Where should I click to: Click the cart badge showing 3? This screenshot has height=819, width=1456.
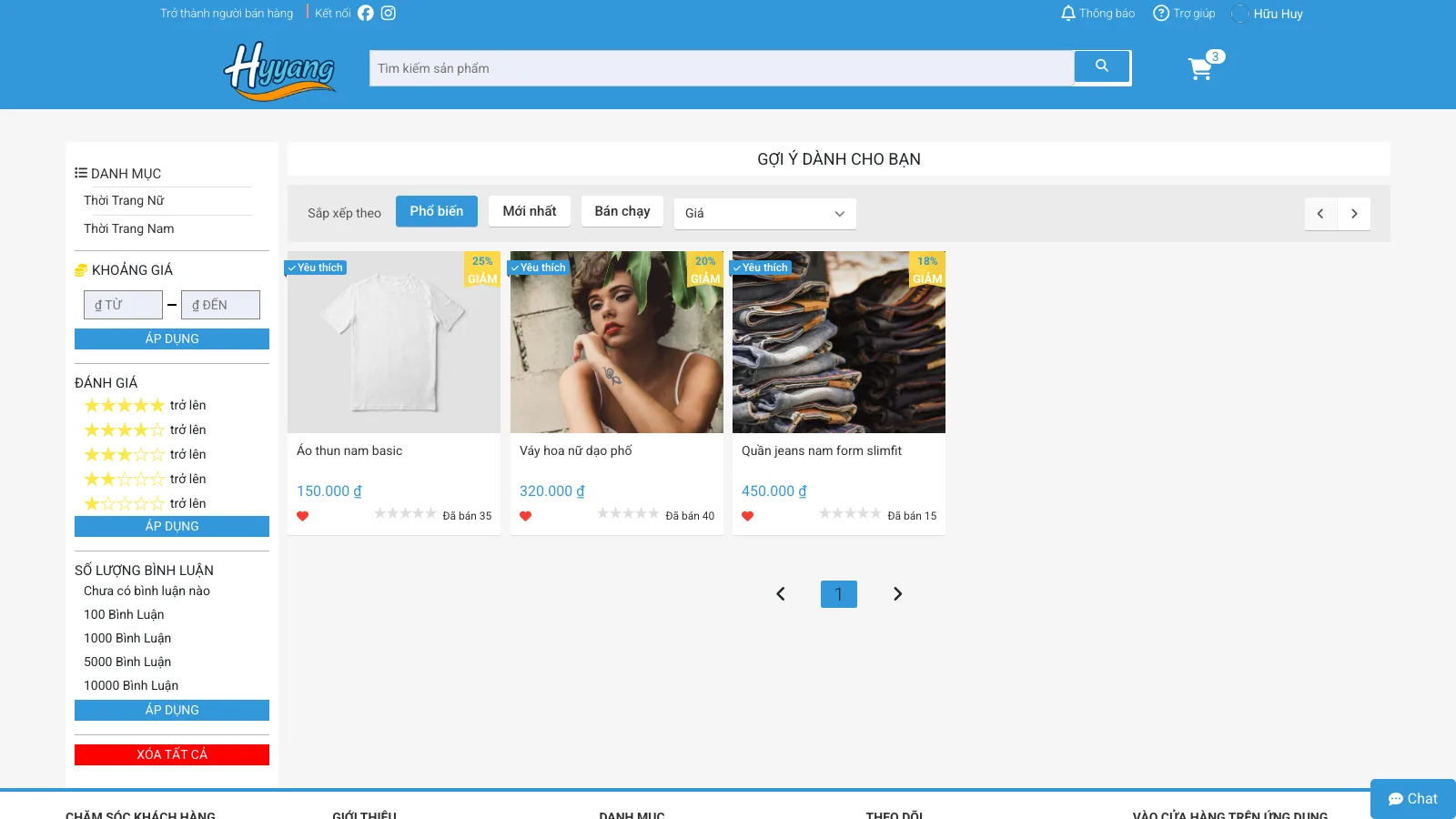(x=1215, y=56)
